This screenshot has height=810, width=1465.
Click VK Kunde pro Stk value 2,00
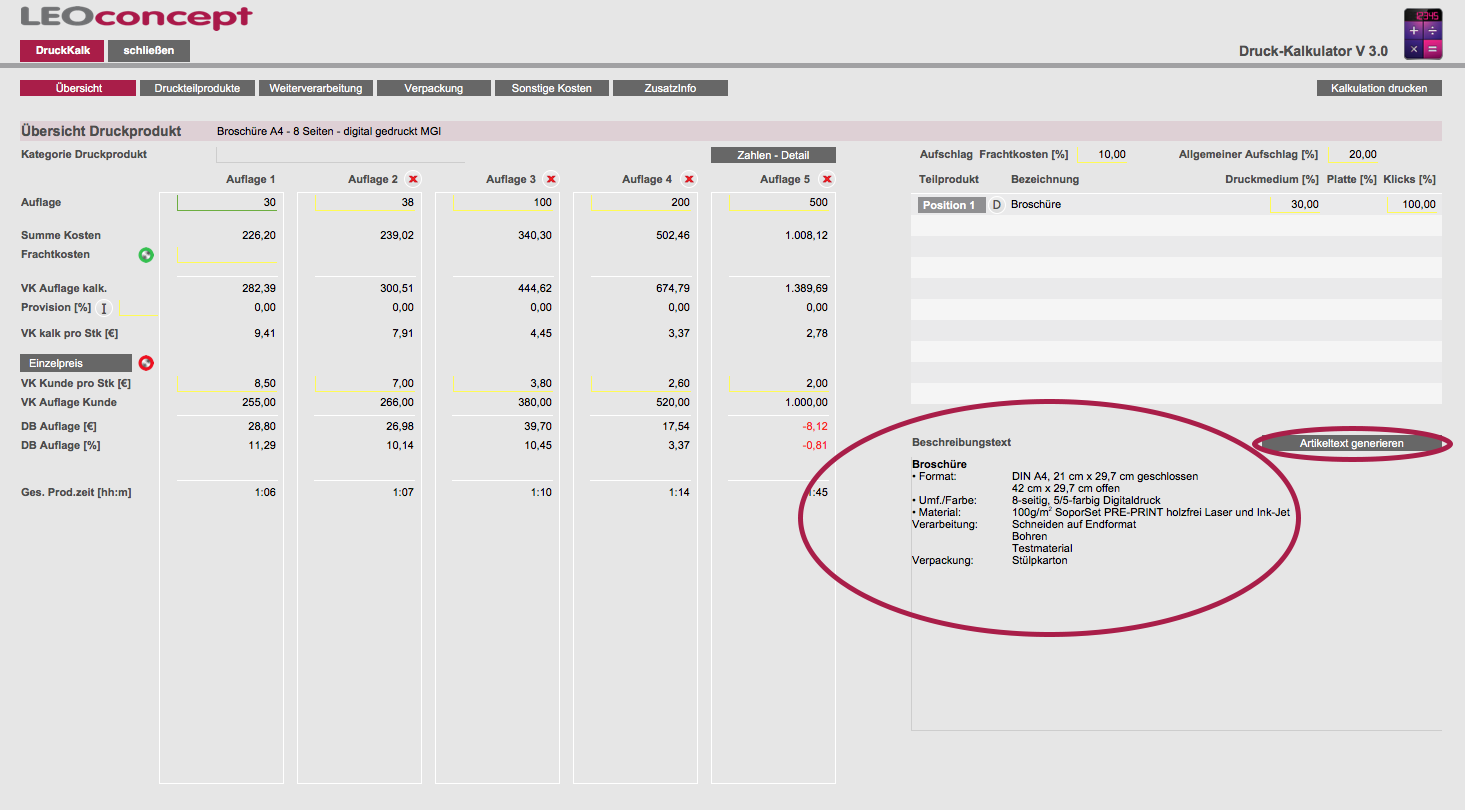click(816, 383)
